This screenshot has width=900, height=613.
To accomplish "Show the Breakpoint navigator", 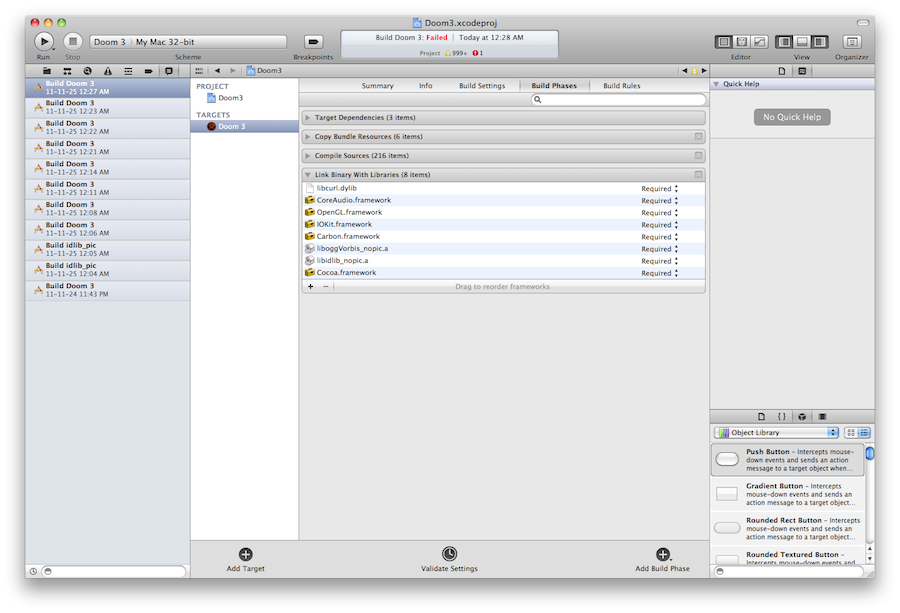I will coord(149,71).
